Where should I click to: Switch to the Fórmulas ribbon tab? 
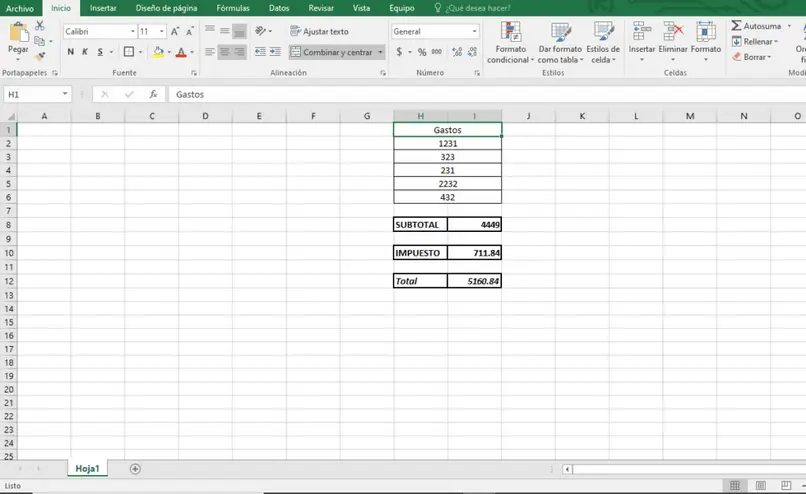(233, 8)
